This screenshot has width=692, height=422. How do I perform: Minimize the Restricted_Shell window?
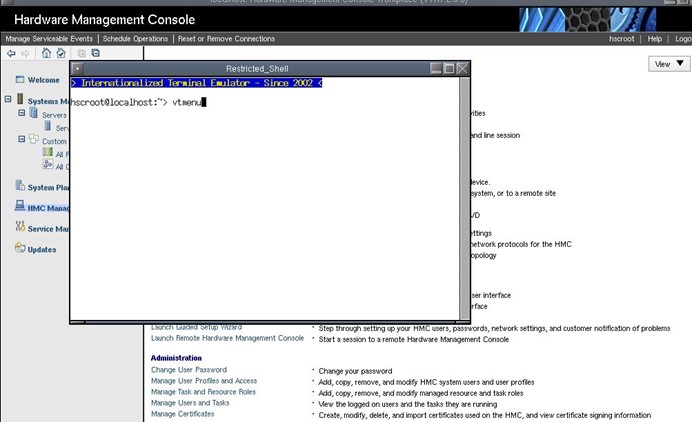click(436, 68)
